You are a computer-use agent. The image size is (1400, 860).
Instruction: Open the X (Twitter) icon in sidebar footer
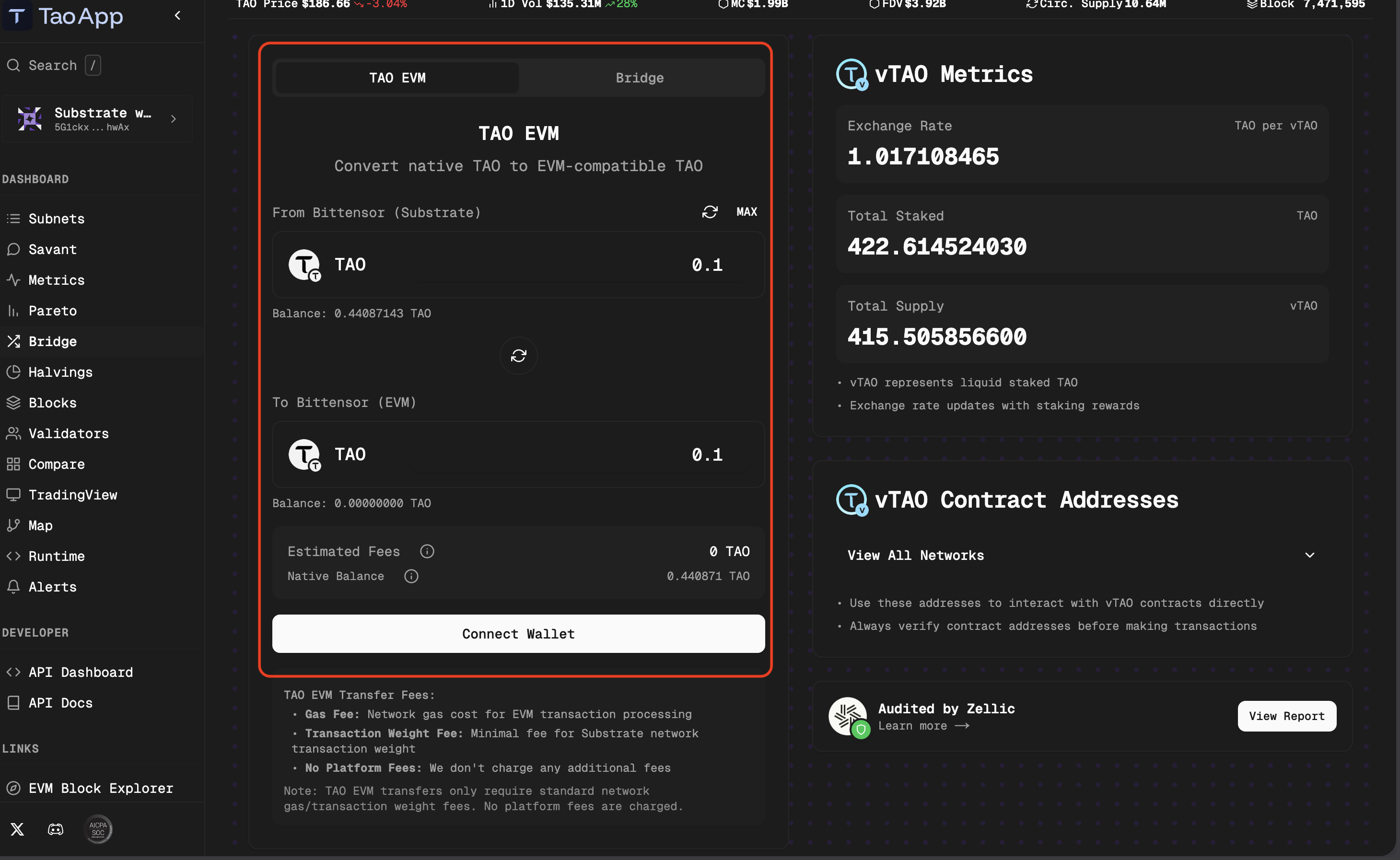17,829
